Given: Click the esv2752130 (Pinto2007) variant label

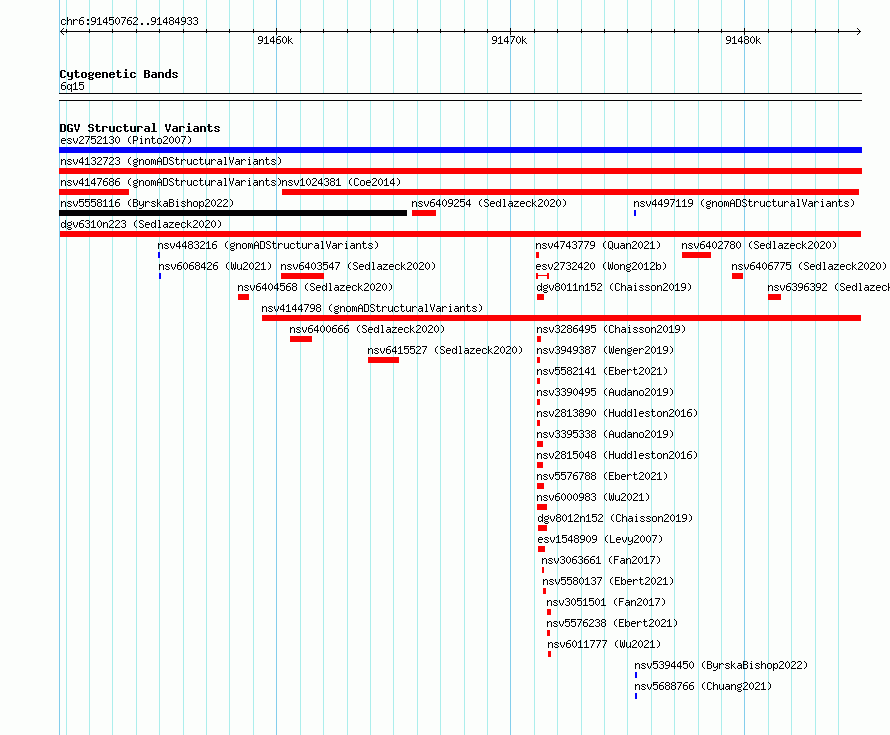Looking at the screenshot, I should 126,140.
